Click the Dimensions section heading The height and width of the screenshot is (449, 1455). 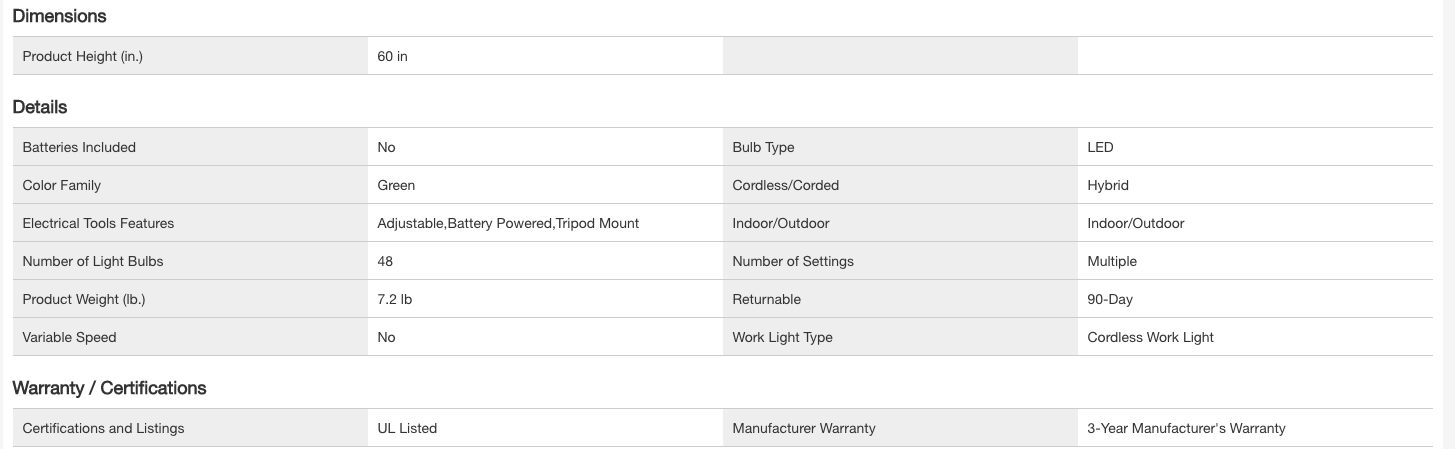(59, 16)
